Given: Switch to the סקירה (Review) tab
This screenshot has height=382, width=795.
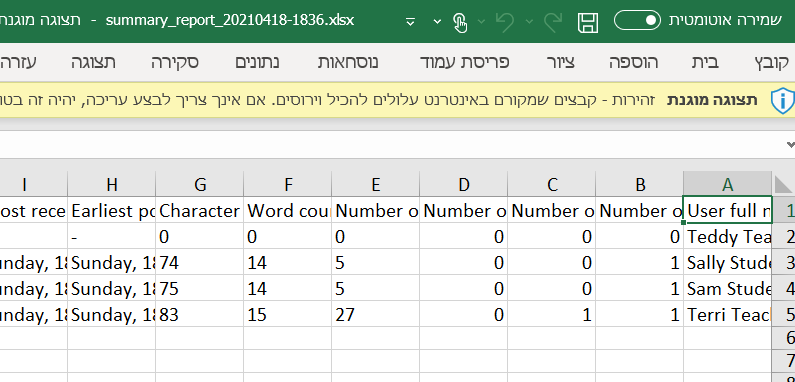Looking at the screenshot, I should click(175, 62).
